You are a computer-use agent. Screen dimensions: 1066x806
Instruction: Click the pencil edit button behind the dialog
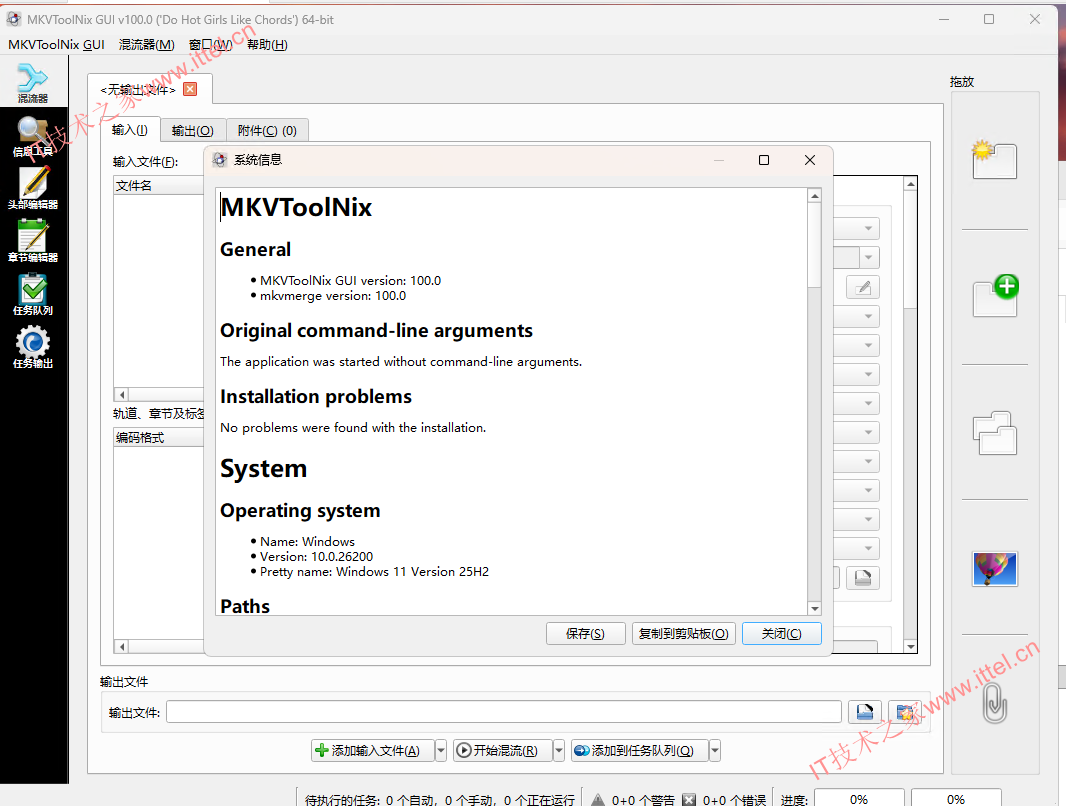[863, 287]
